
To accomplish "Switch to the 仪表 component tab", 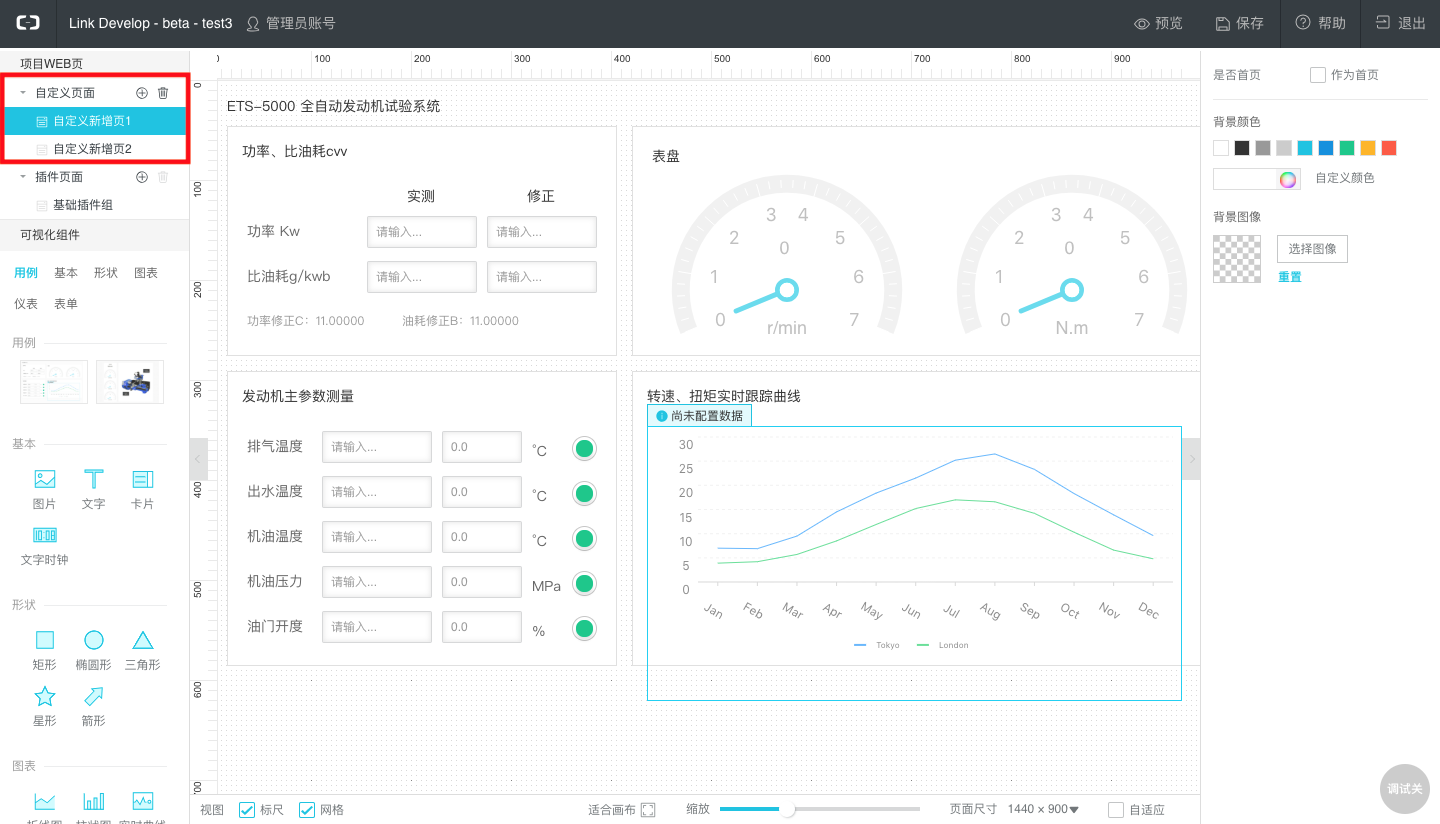I will [x=26, y=304].
